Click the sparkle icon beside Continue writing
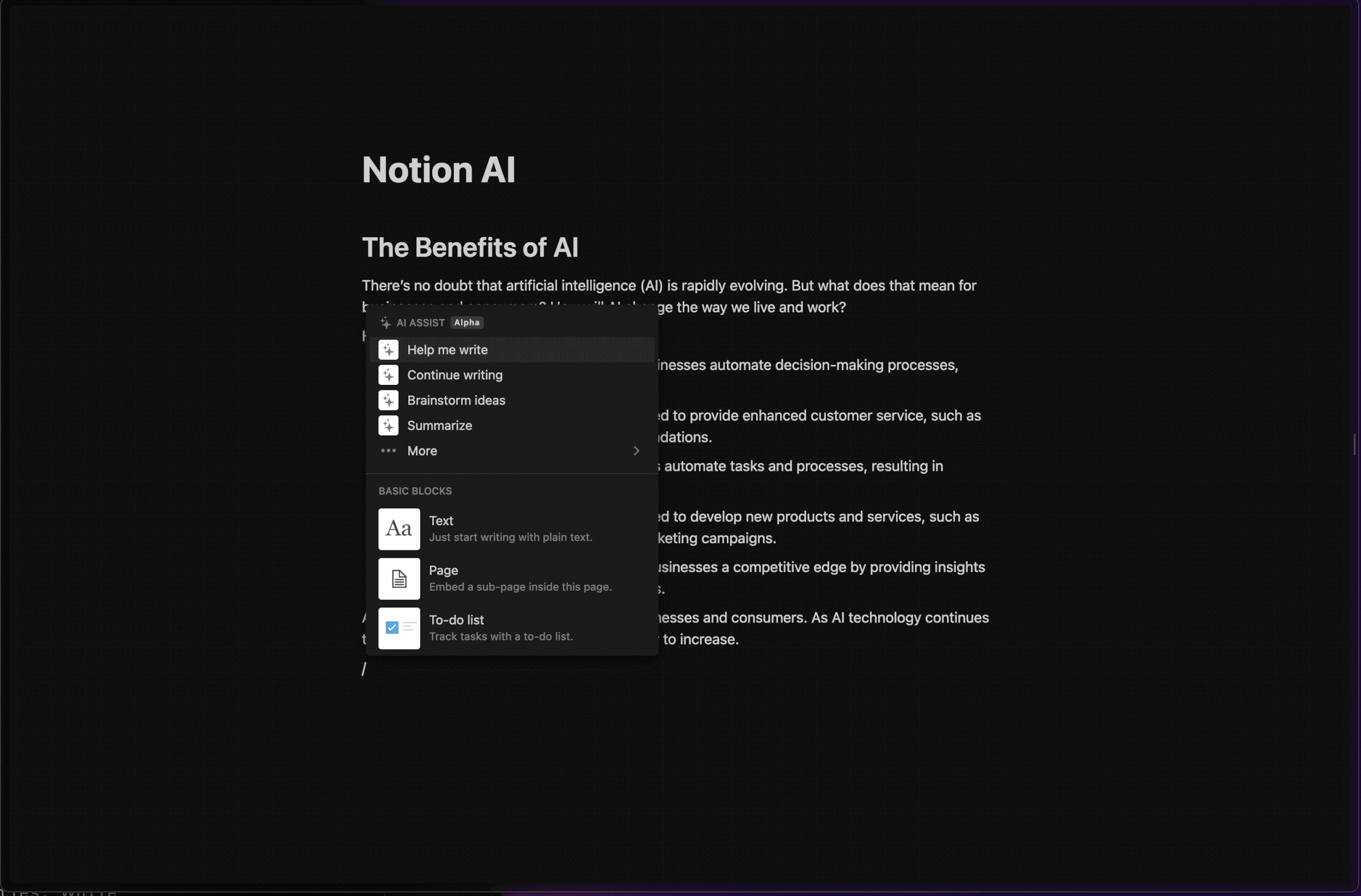1361x896 pixels. pos(388,375)
